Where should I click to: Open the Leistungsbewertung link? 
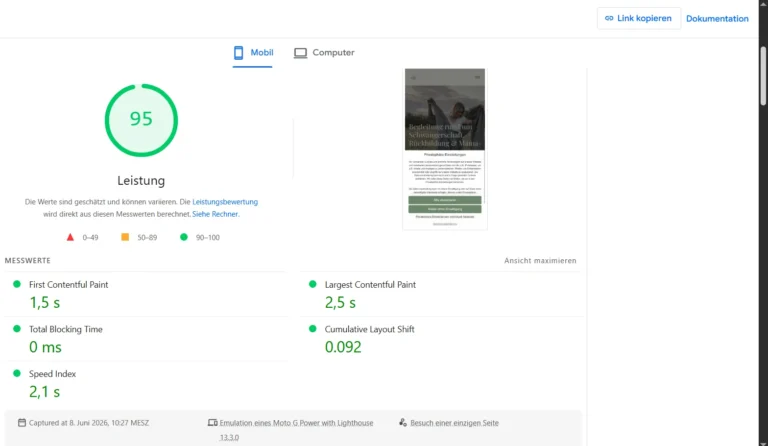pos(225,202)
